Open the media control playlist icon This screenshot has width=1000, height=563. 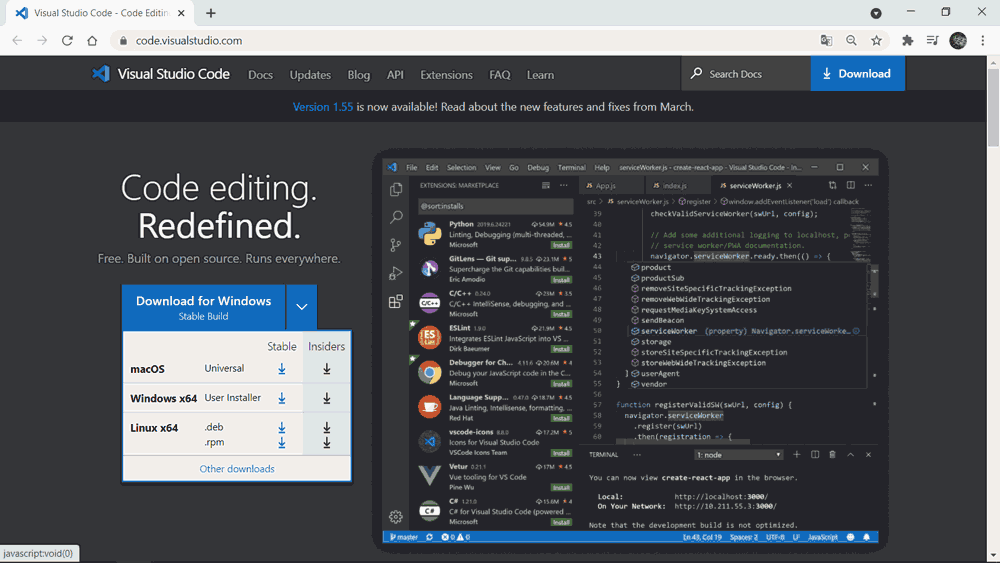[932, 40]
